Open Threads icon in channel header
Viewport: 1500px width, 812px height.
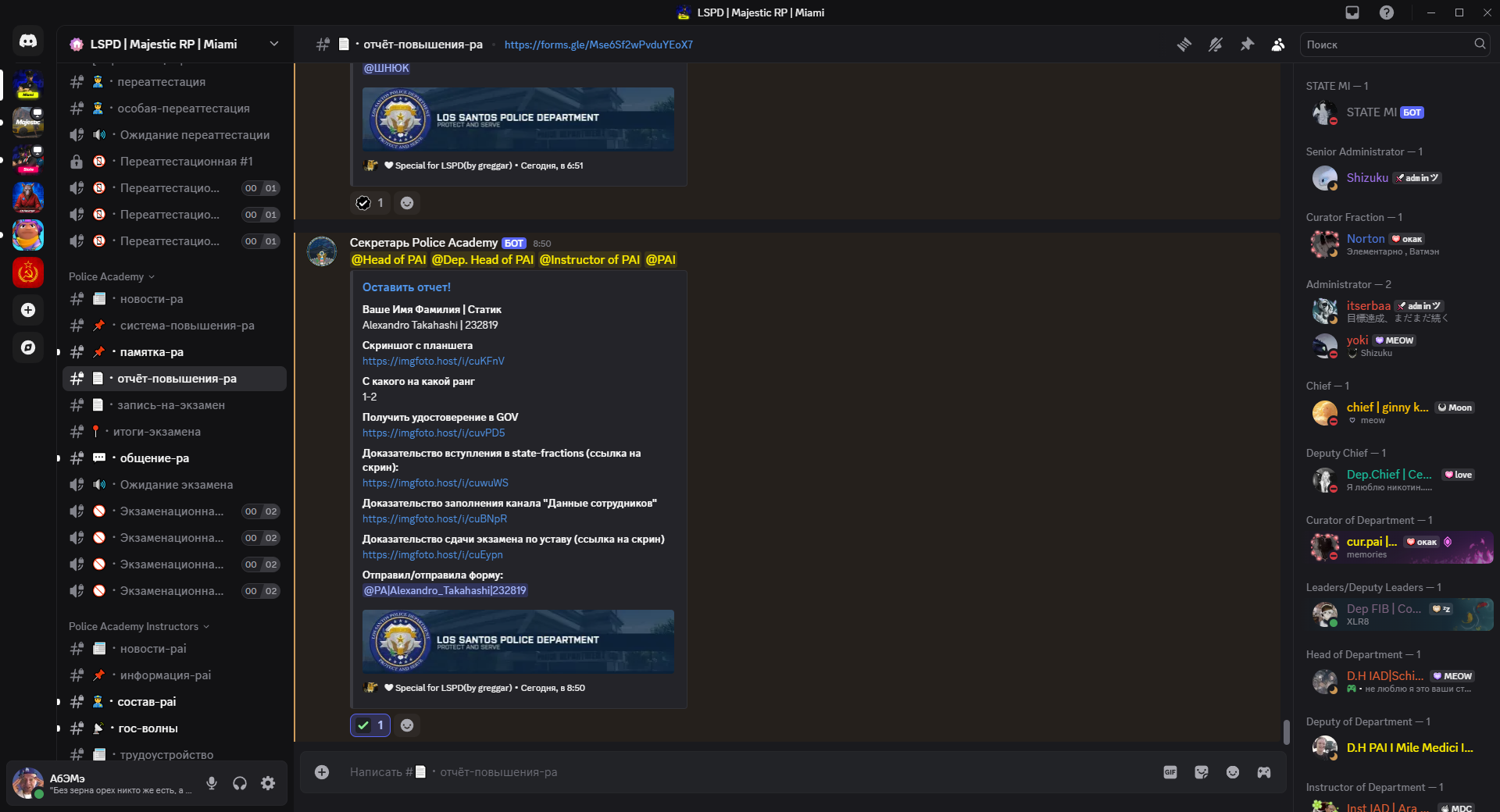[1184, 45]
